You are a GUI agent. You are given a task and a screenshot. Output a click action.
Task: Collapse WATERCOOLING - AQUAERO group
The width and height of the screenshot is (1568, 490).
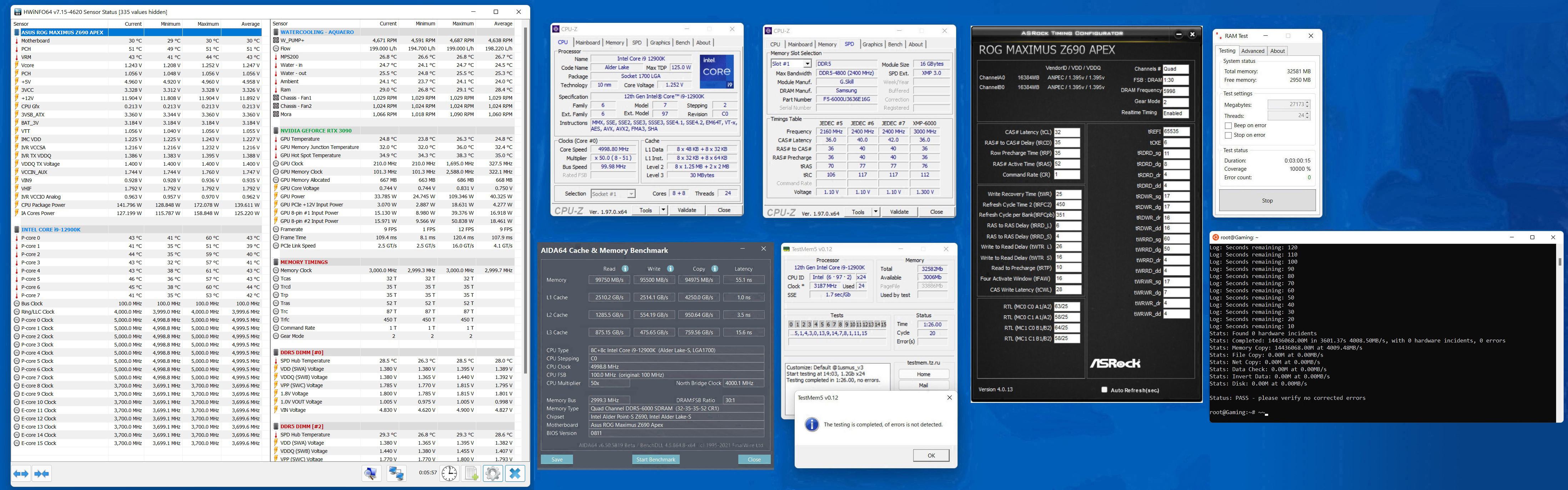(x=276, y=32)
